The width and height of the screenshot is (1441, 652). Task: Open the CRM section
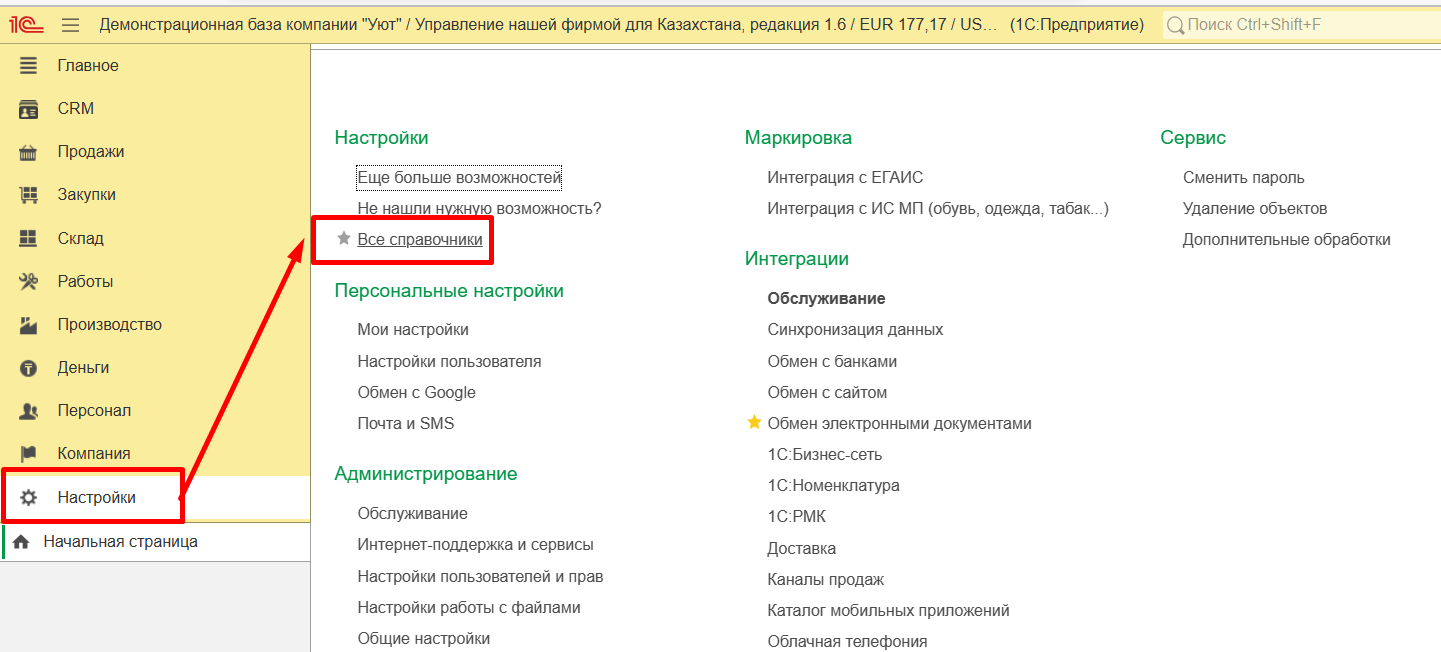coord(75,109)
